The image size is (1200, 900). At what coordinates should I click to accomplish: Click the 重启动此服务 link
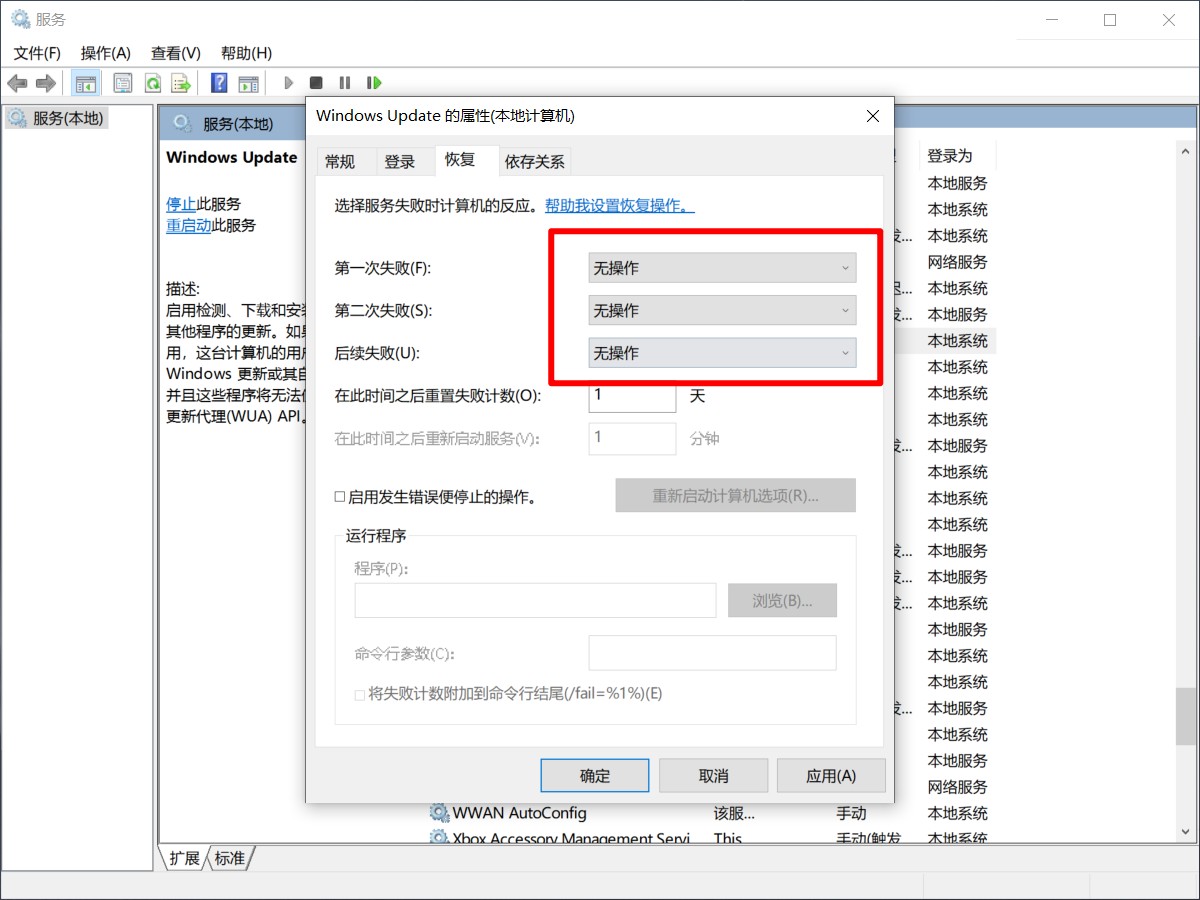pos(190,225)
